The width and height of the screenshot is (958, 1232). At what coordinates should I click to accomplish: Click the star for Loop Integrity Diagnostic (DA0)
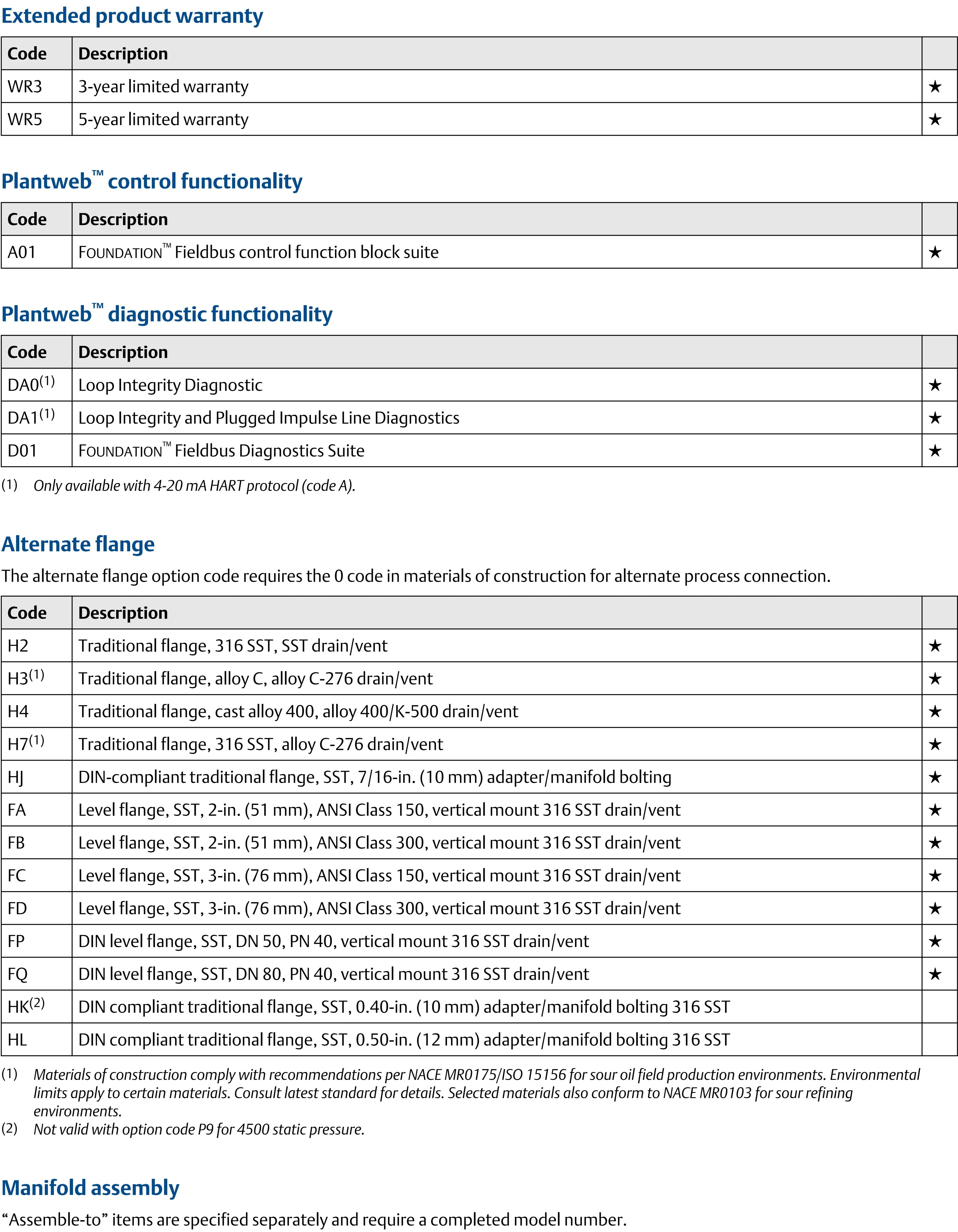tap(934, 385)
